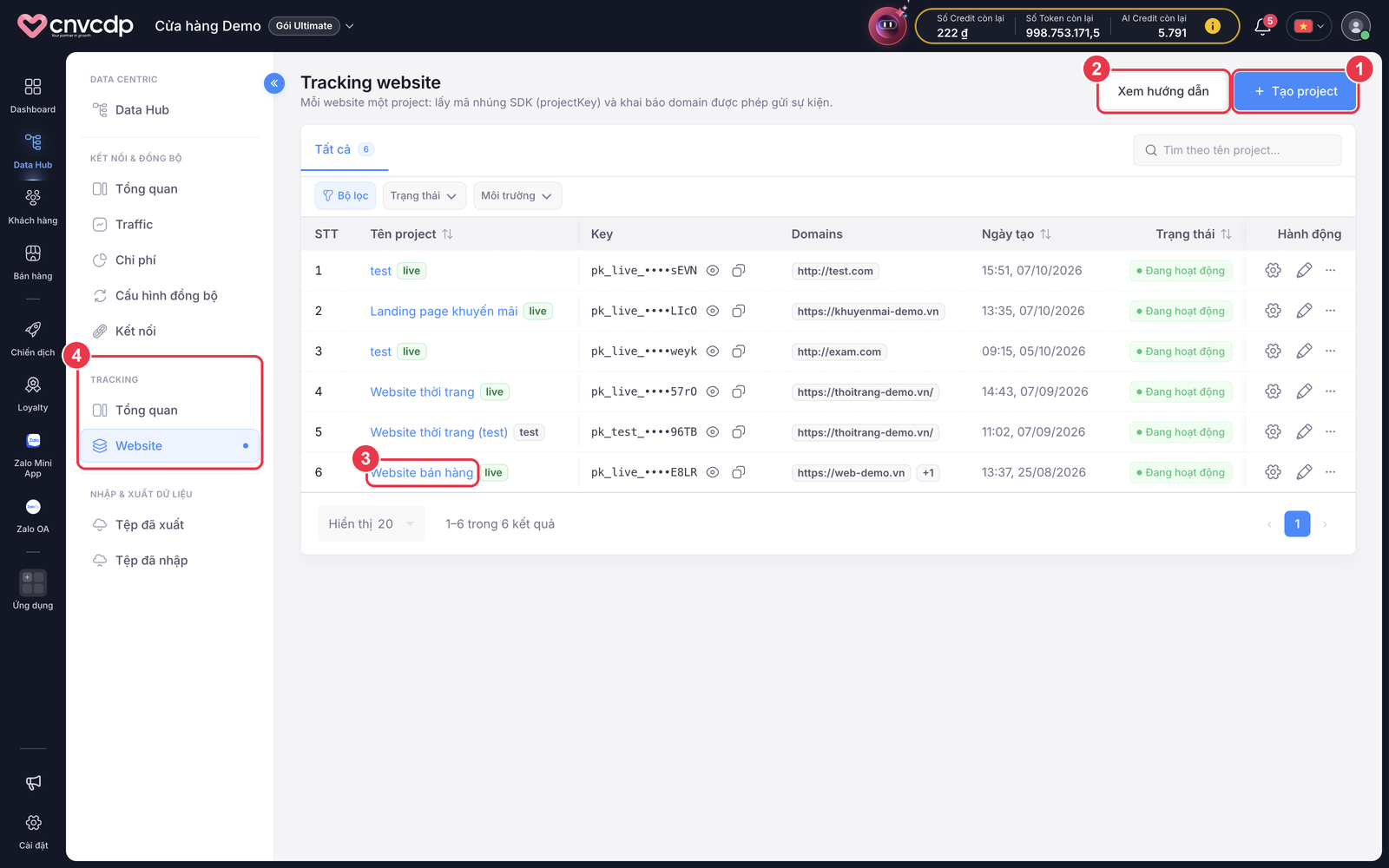
Task: Open the Loyalty sidebar icon
Action: click(33, 394)
